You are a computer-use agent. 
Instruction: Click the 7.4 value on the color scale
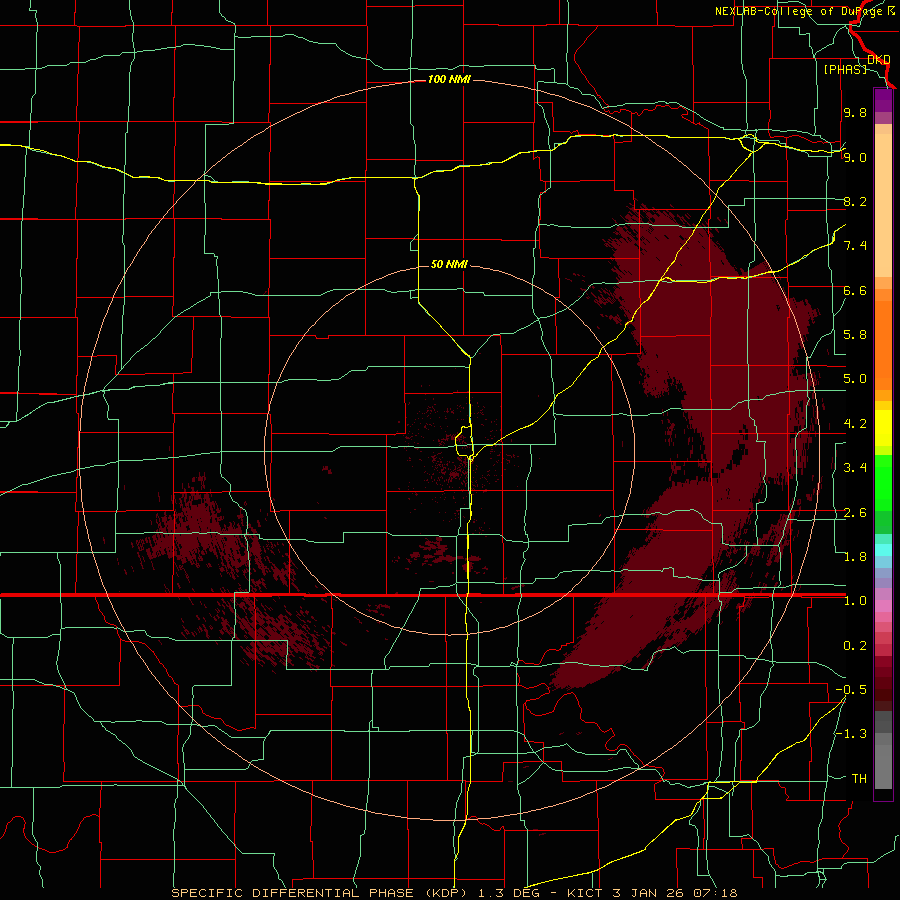(855, 246)
